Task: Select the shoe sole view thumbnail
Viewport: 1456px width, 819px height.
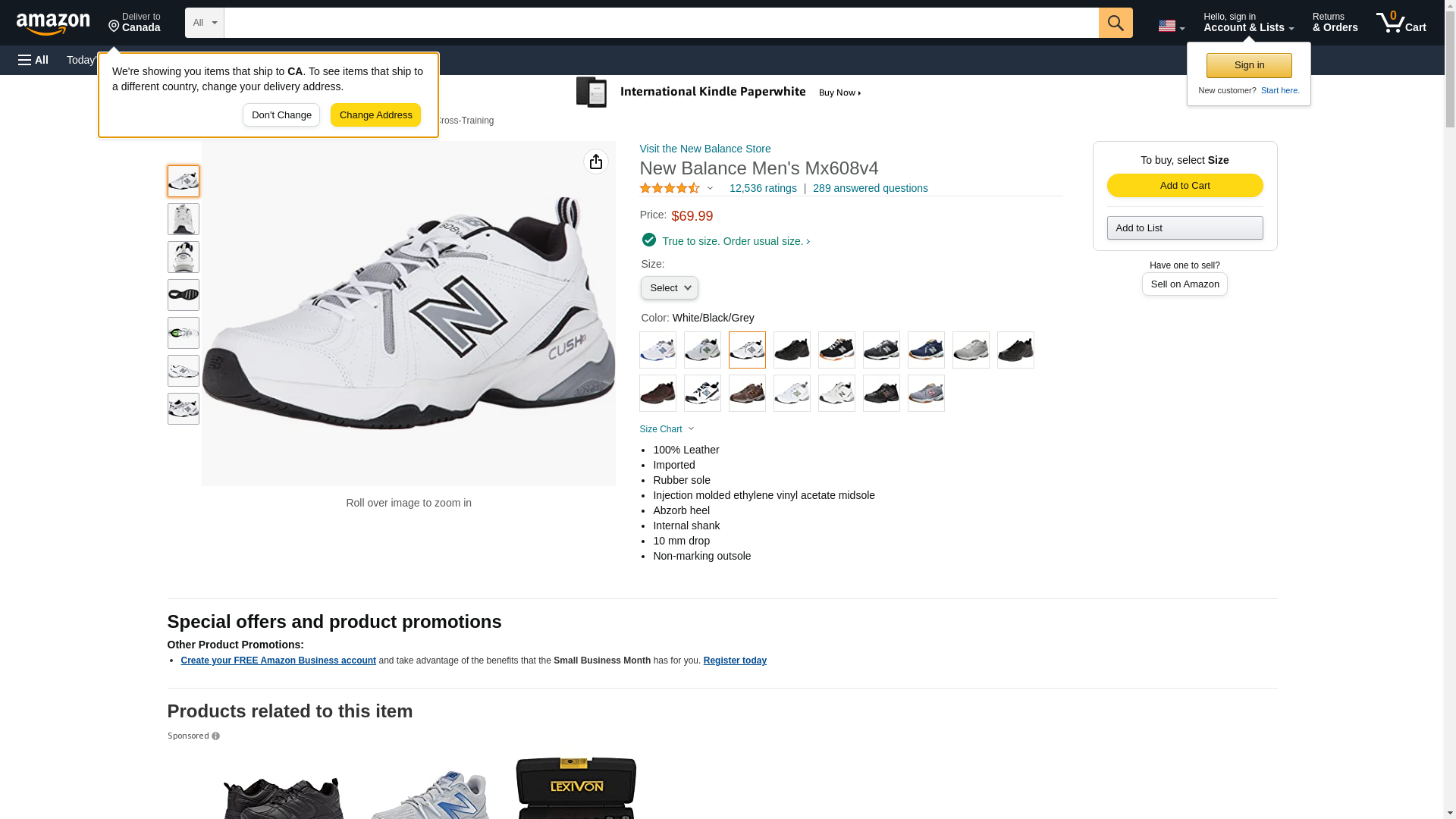Action: (x=184, y=295)
